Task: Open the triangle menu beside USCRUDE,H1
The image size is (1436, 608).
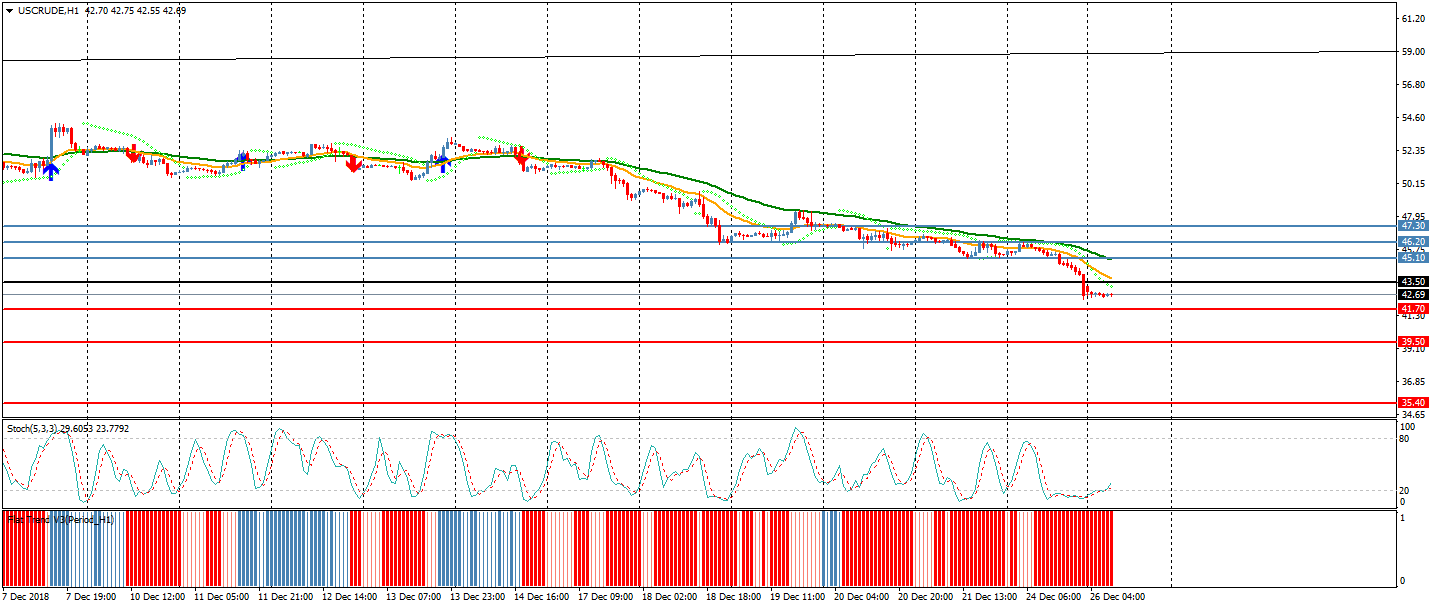Action: pyautogui.click(x=9, y=11)
